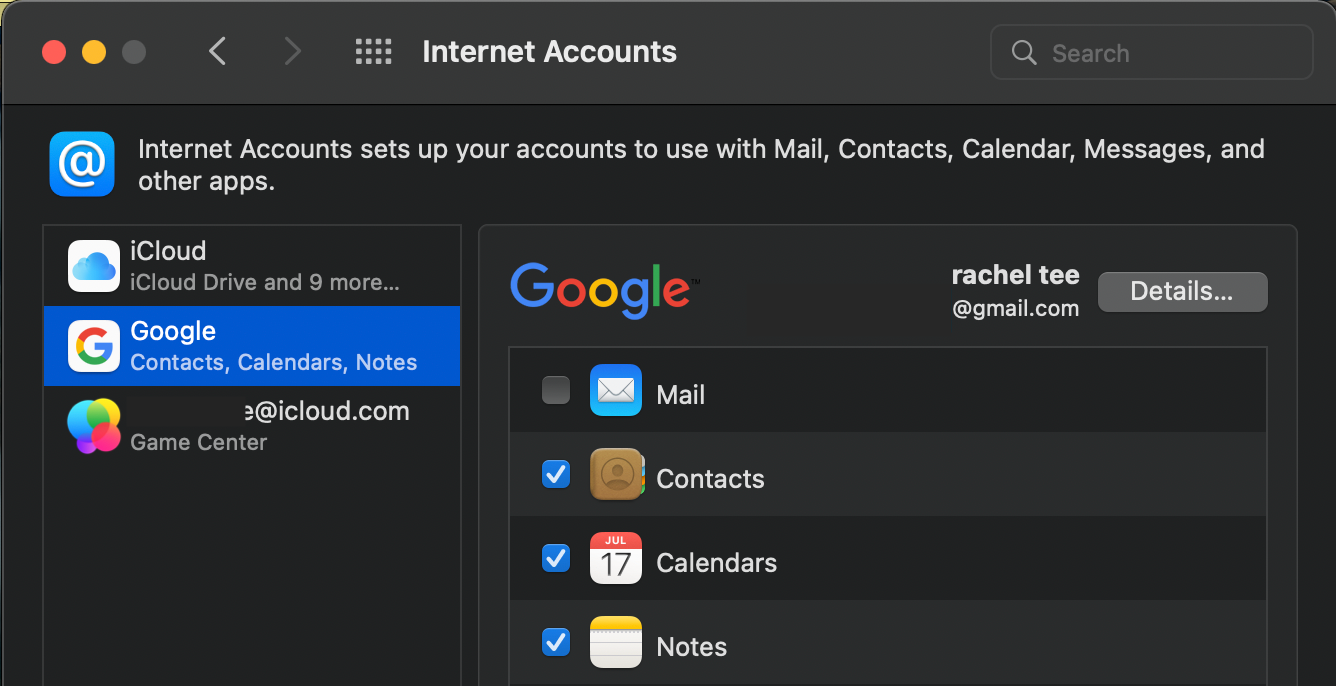Click the Google logo in the account pane
Viewport: 1336px width, 686px height.
pos(603,290)
